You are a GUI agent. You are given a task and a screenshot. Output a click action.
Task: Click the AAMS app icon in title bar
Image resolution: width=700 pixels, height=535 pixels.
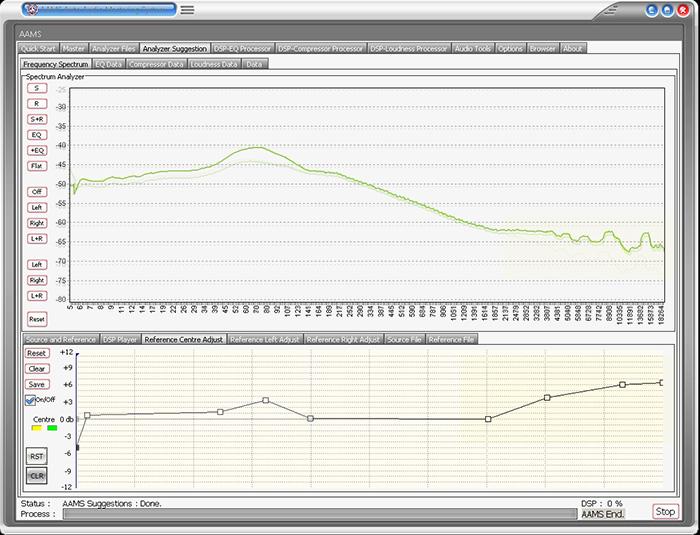coord(32,9)
